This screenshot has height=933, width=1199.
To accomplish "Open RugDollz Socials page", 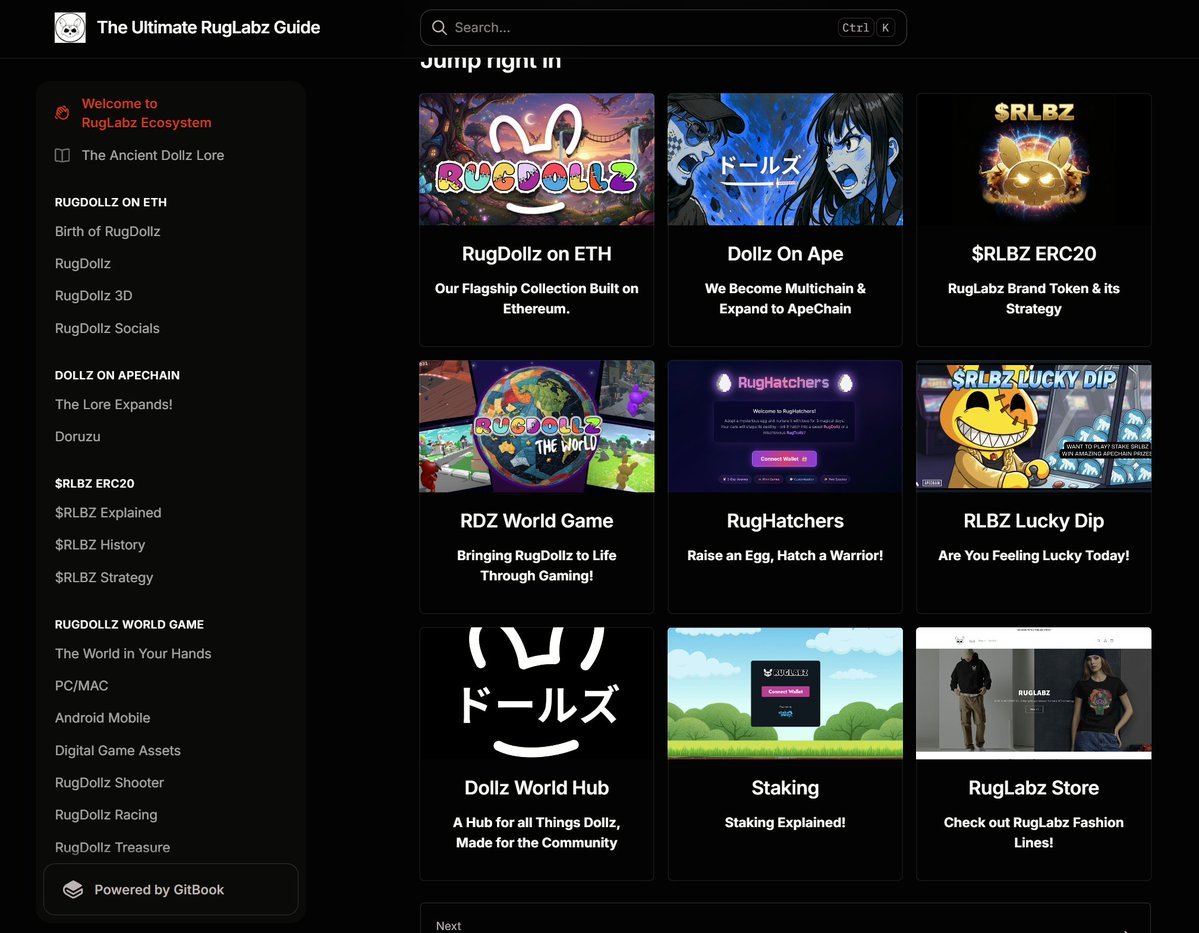I will pos(107,328).
